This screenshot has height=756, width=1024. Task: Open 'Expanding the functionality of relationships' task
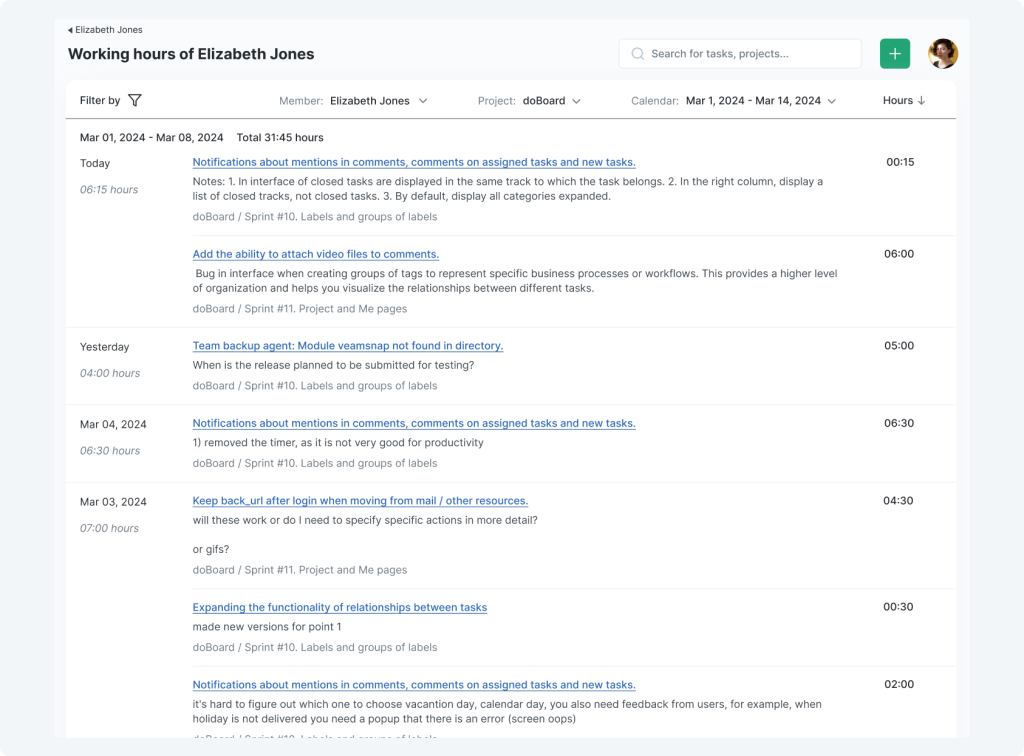pyautogui.click(x=339, y=607)
